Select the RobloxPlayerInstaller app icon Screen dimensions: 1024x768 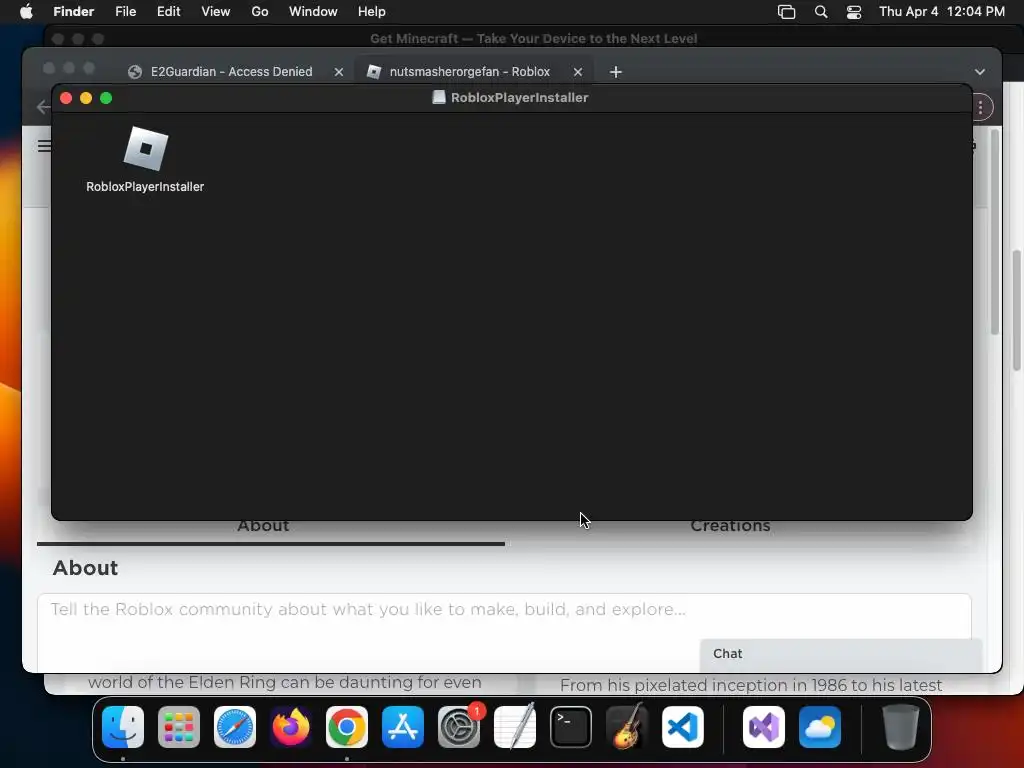coord(146,149)
